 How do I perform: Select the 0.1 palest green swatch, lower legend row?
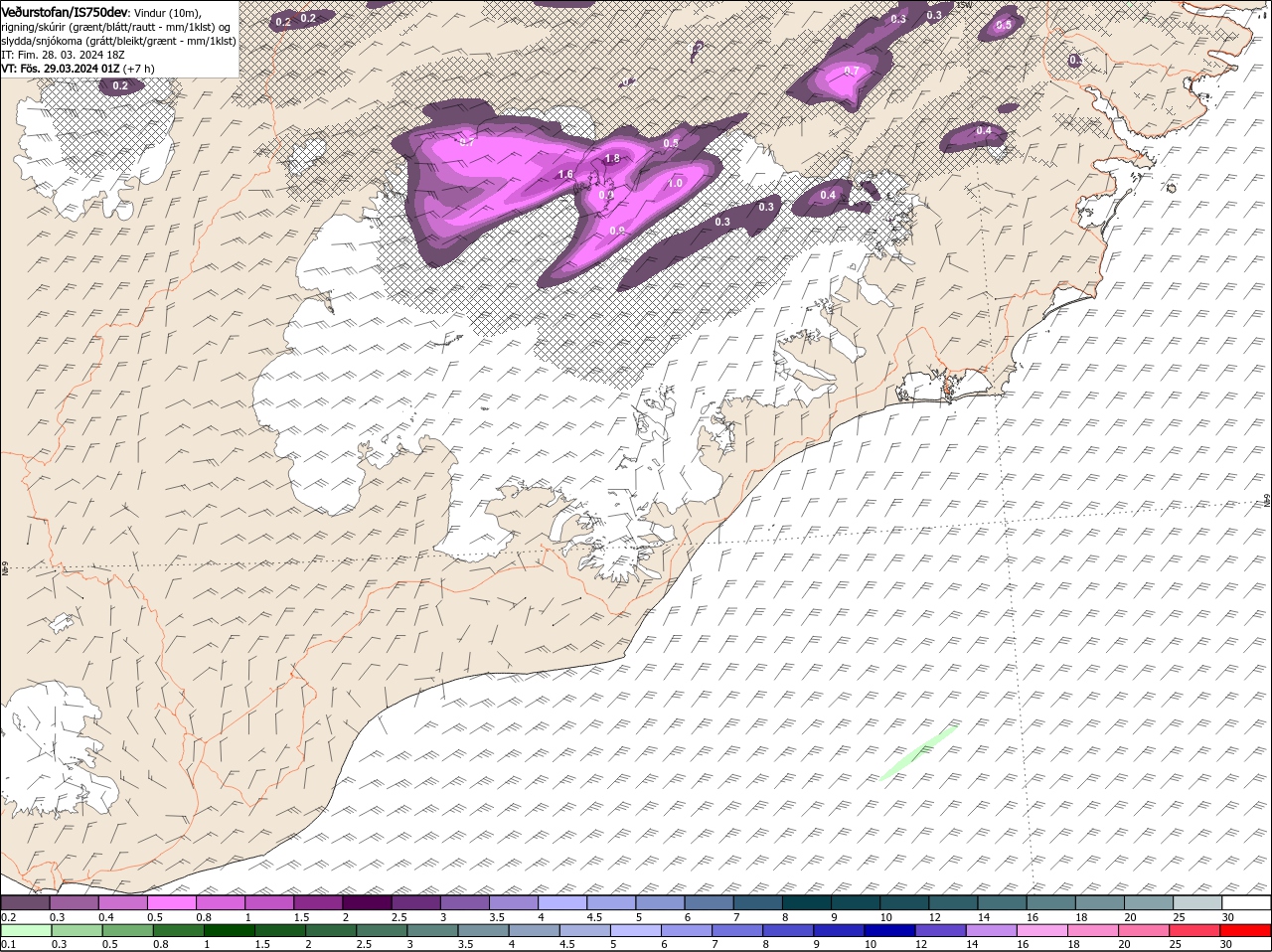click(x=26, y=931)
